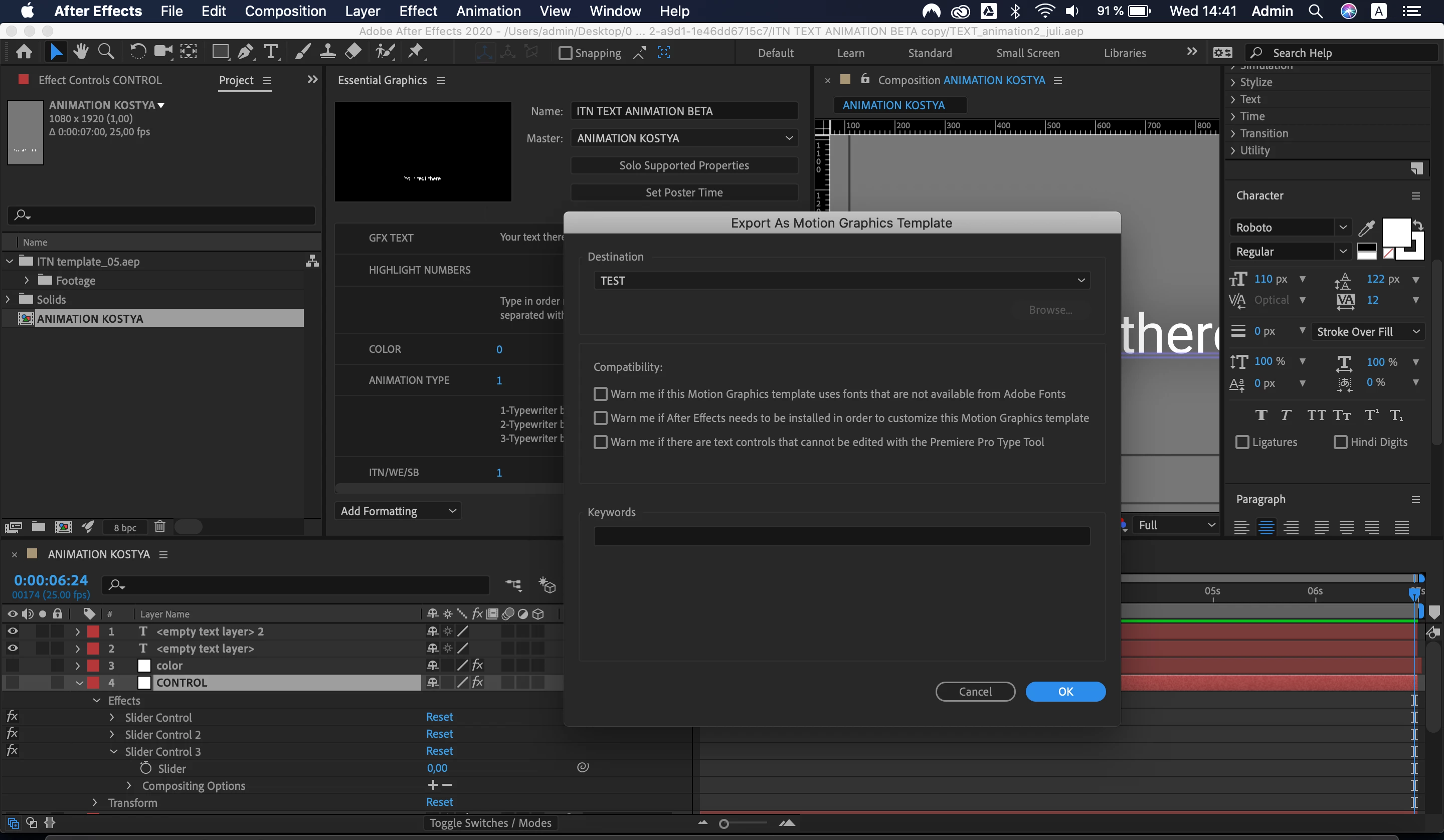Image resolution: width=1444 pixels, height=840 pixels.
Task: Click into the Keywords input field
Action: pos(841,536)
